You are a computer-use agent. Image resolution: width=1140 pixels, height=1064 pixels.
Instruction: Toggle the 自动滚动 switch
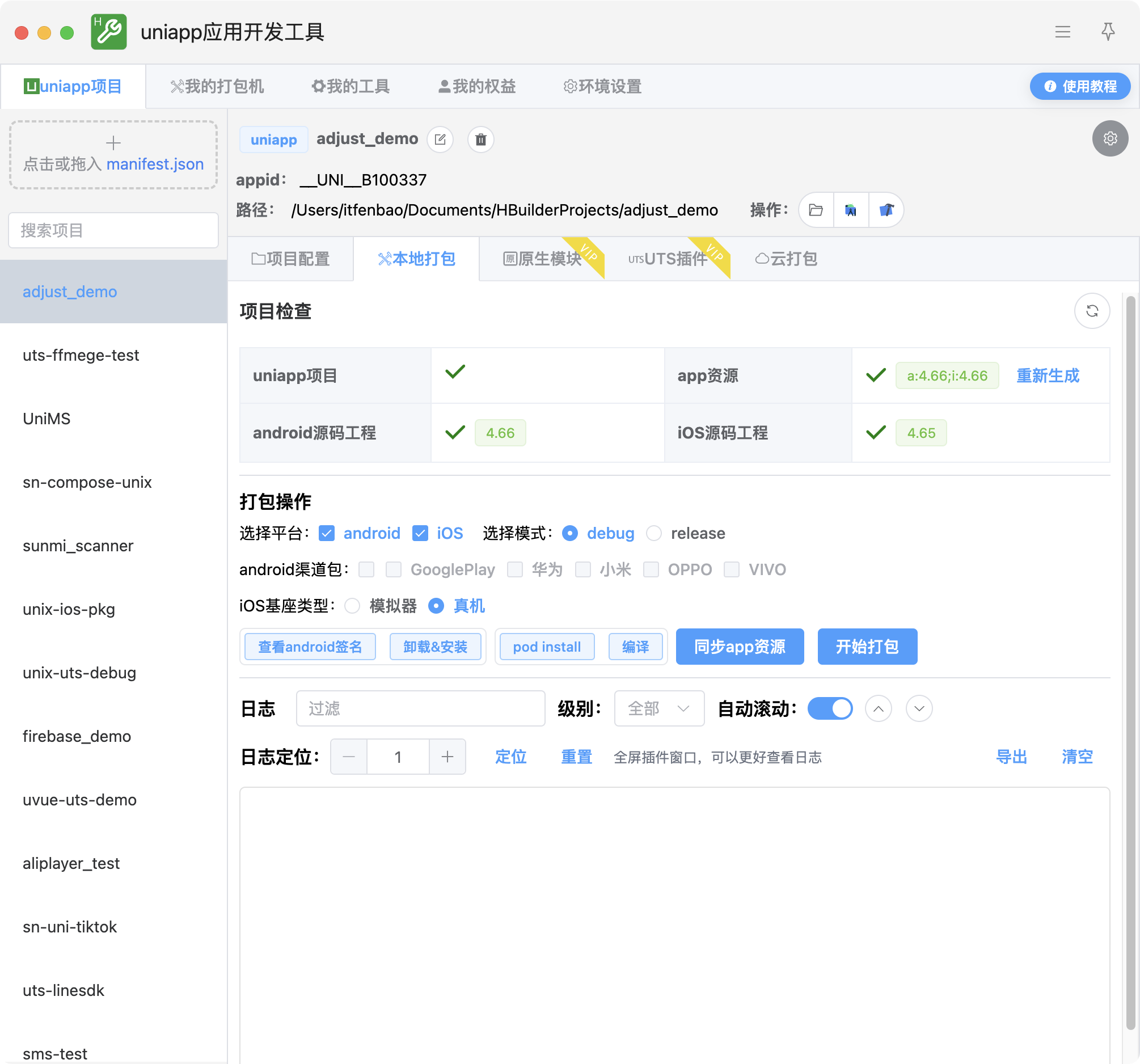click(830, 708)
